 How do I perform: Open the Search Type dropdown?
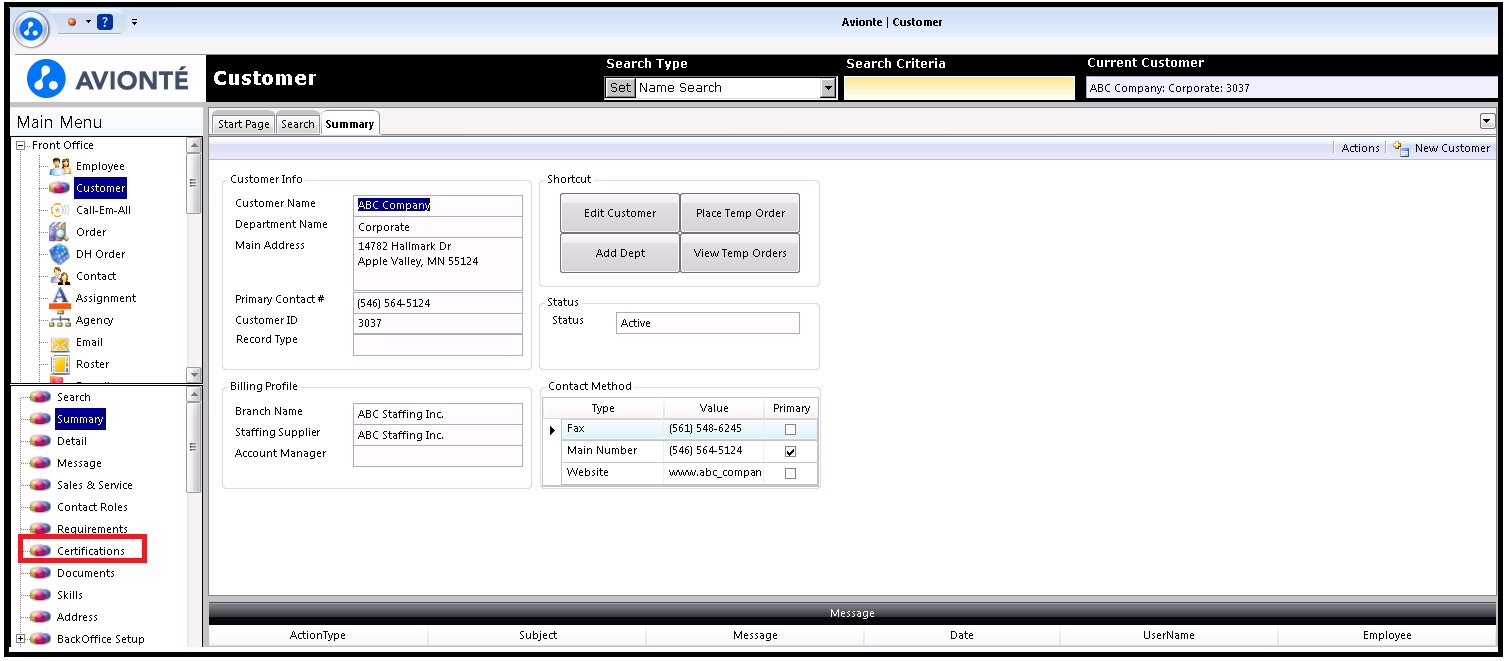click(828, 88)
